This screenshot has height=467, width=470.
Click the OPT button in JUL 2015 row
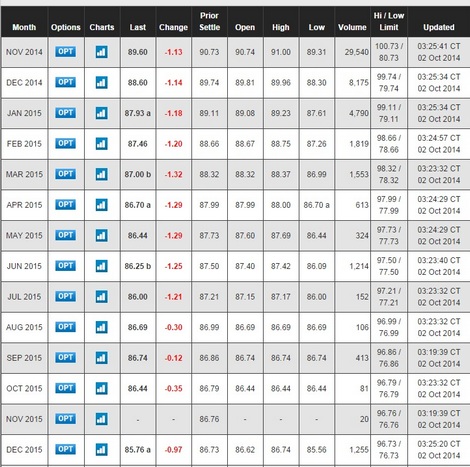(65, 296)
